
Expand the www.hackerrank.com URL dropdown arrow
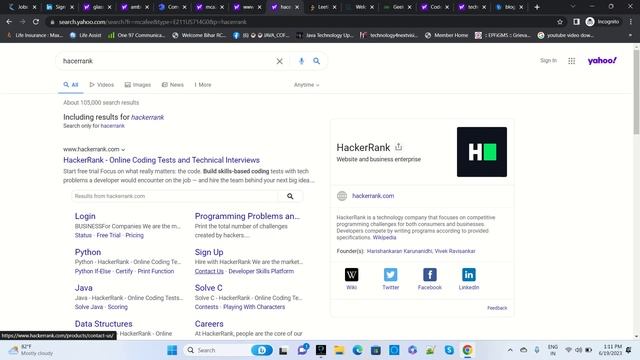coord(123,150)
